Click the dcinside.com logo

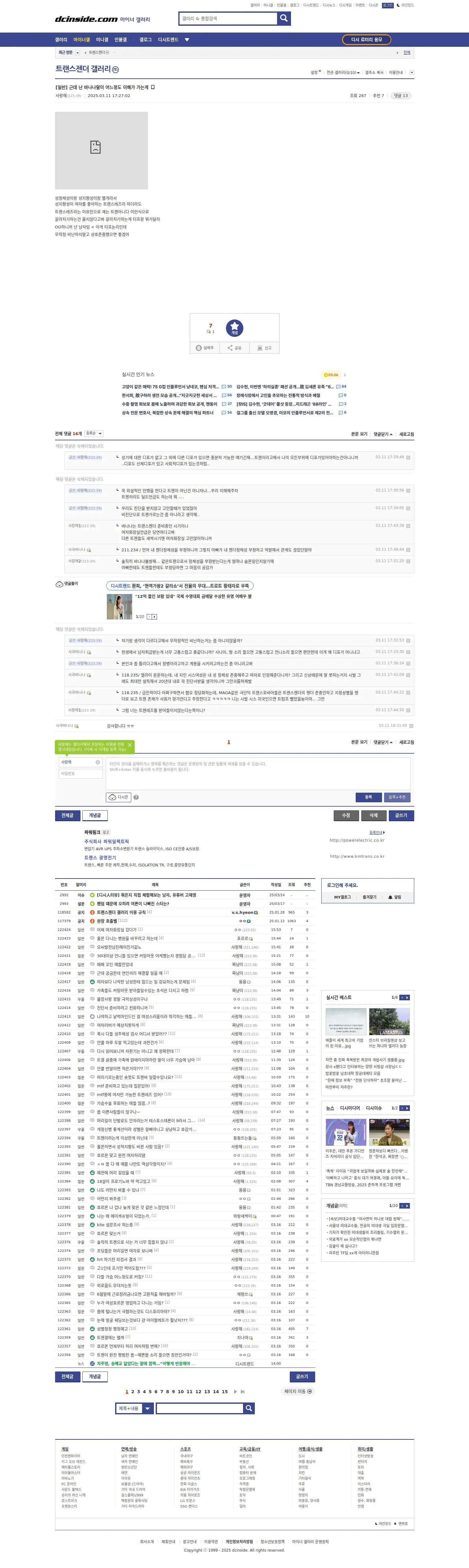[x=86, y=20]
